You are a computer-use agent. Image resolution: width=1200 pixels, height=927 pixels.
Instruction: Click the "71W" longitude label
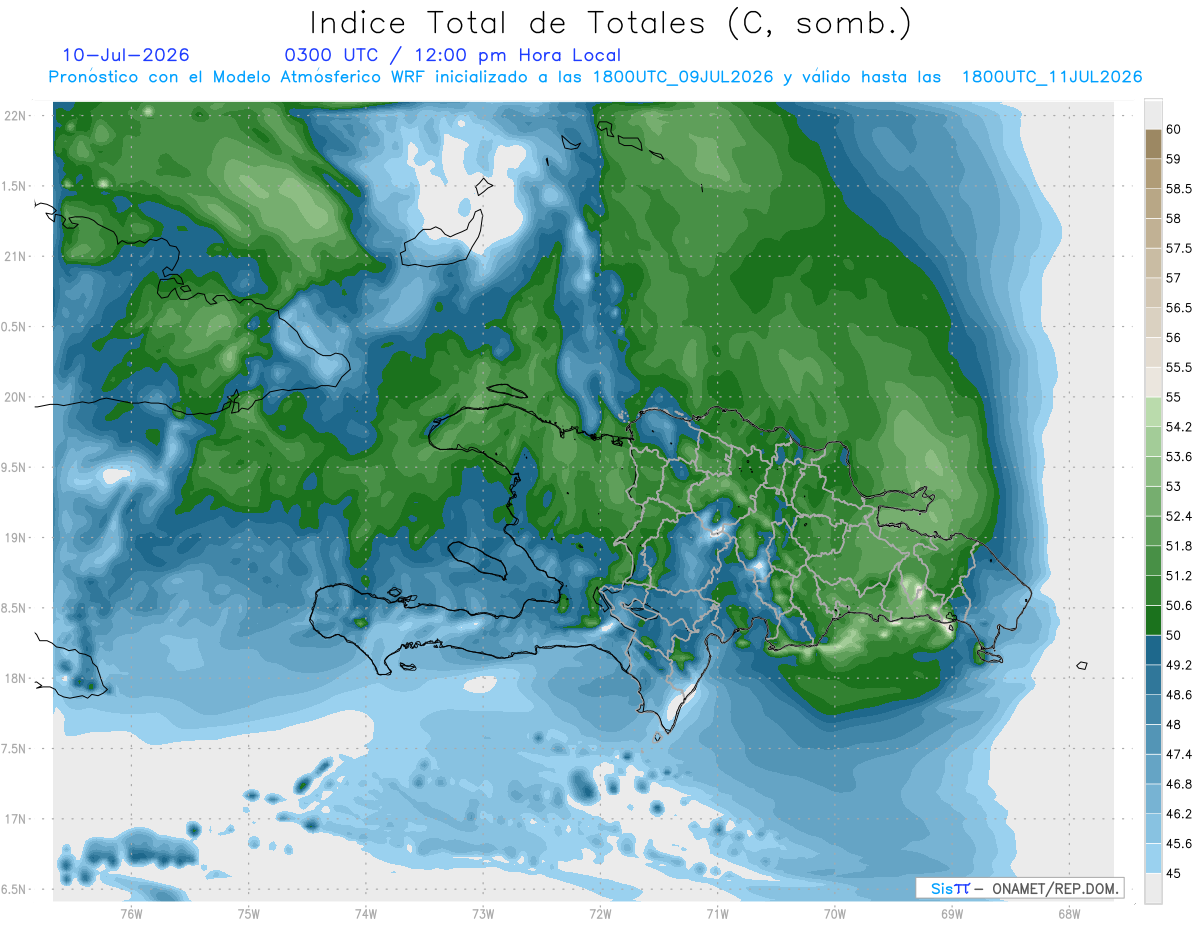717,913
